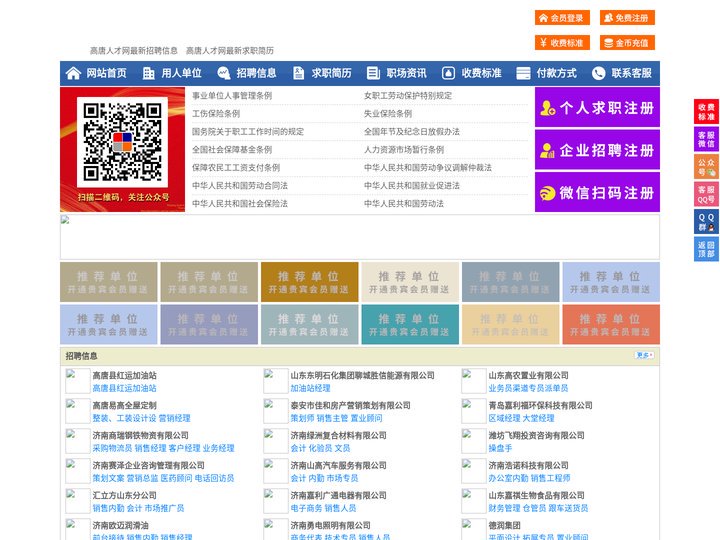Click the 金币充值 button
Image resolution: width=720 pixels, height=540 pixels.
pos(627,43)
